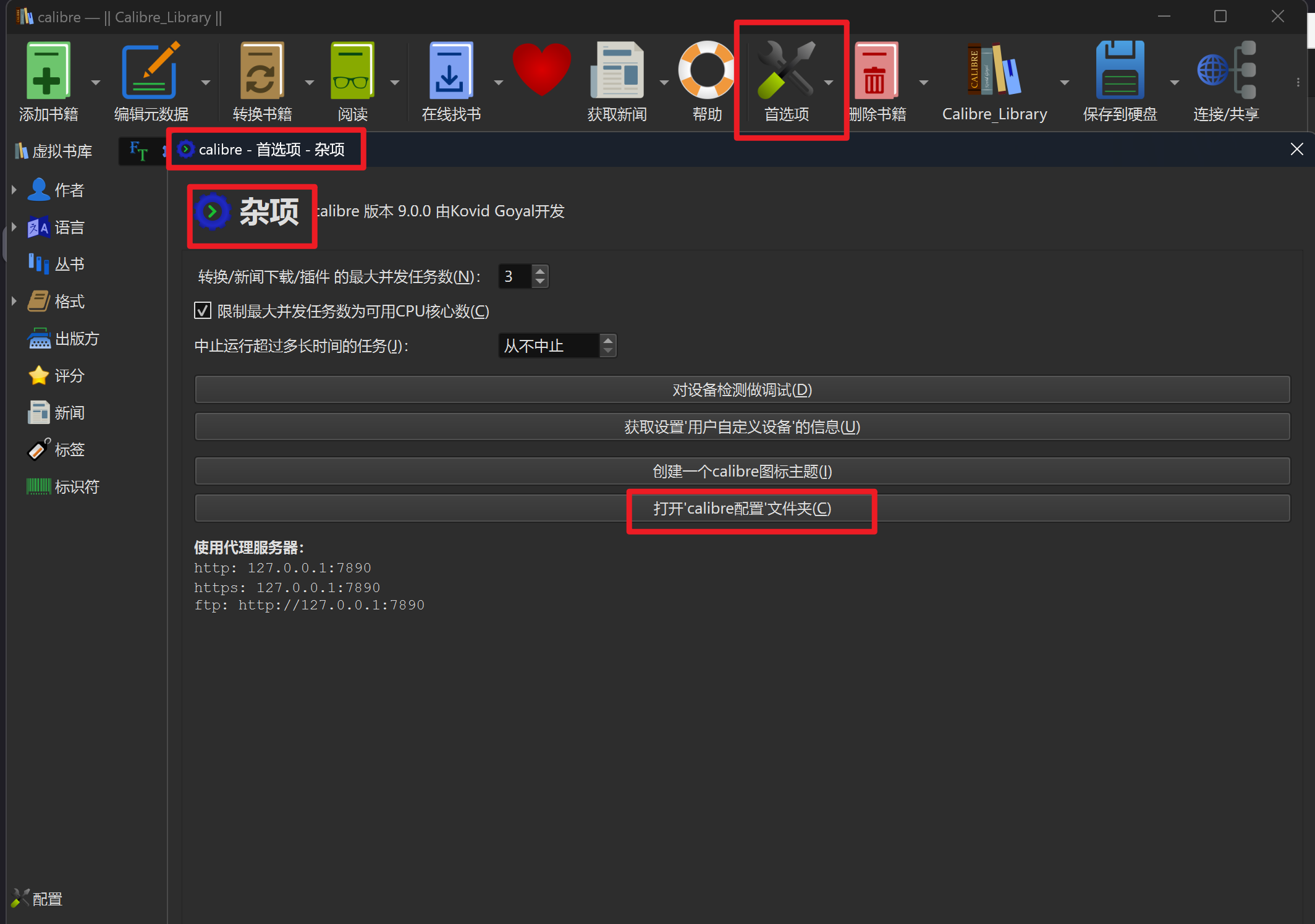The image size is (1315, 924).
Task: Click 打开'calibre配置'文件夹 button
Action: [742, 509]
